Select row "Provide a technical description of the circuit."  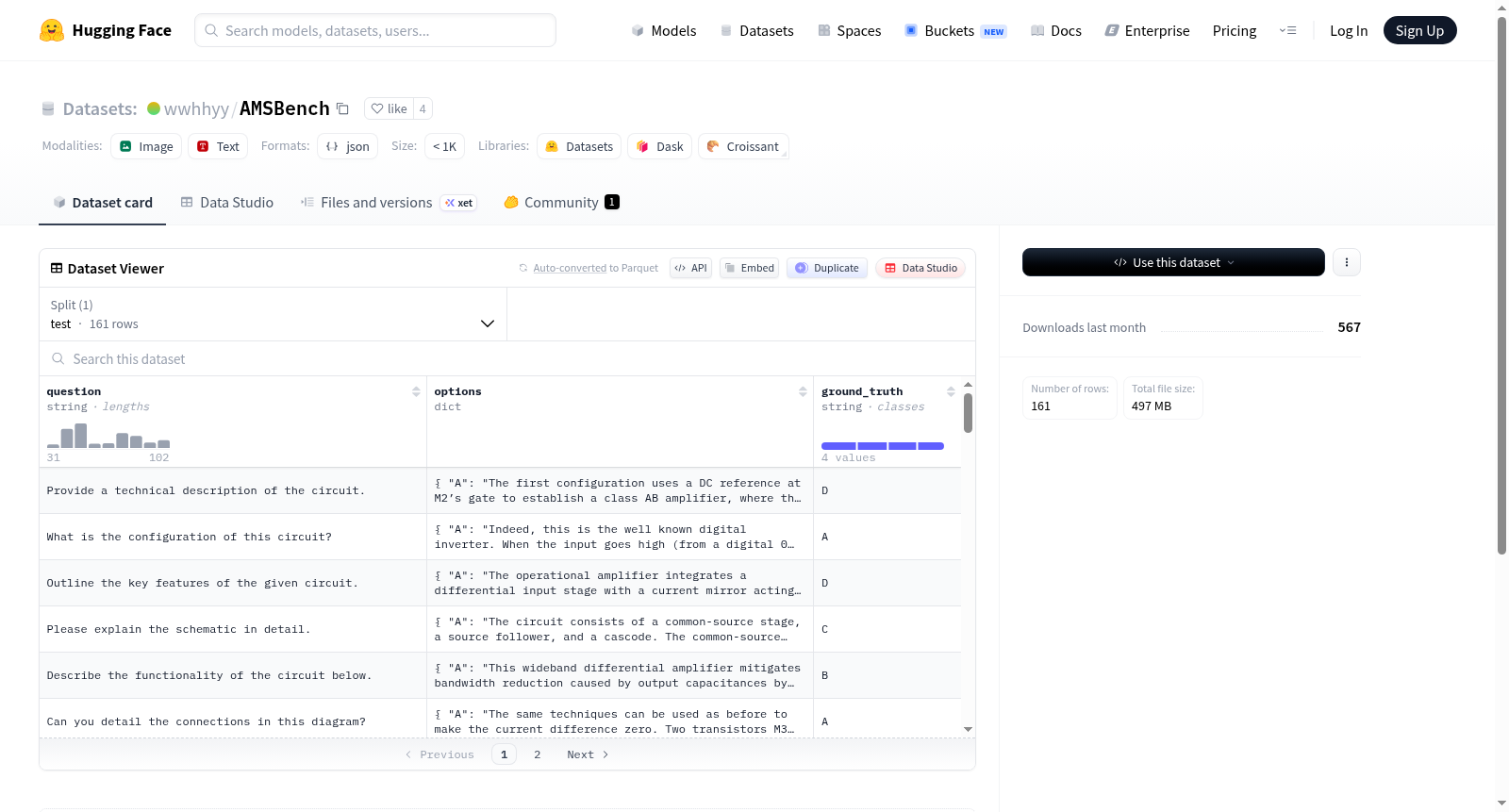pos(500,490)
